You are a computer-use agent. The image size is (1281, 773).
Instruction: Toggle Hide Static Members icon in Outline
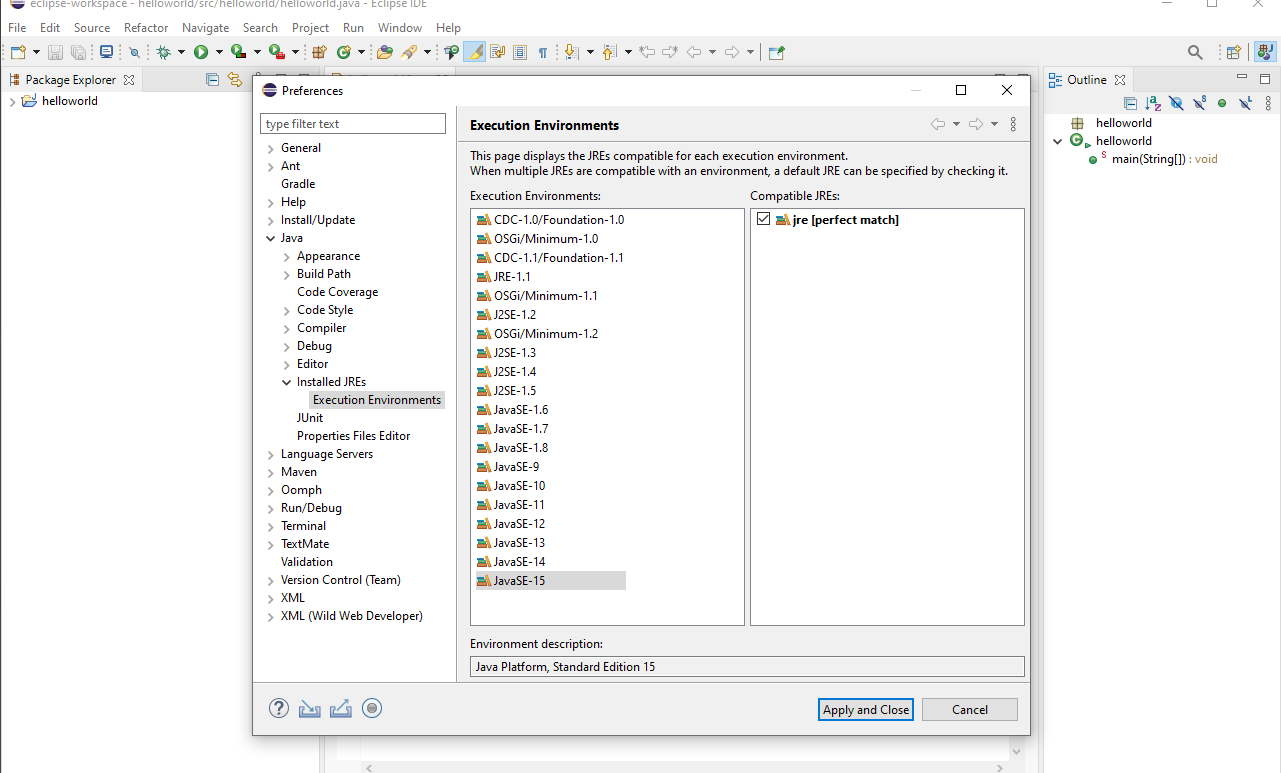1199,103
